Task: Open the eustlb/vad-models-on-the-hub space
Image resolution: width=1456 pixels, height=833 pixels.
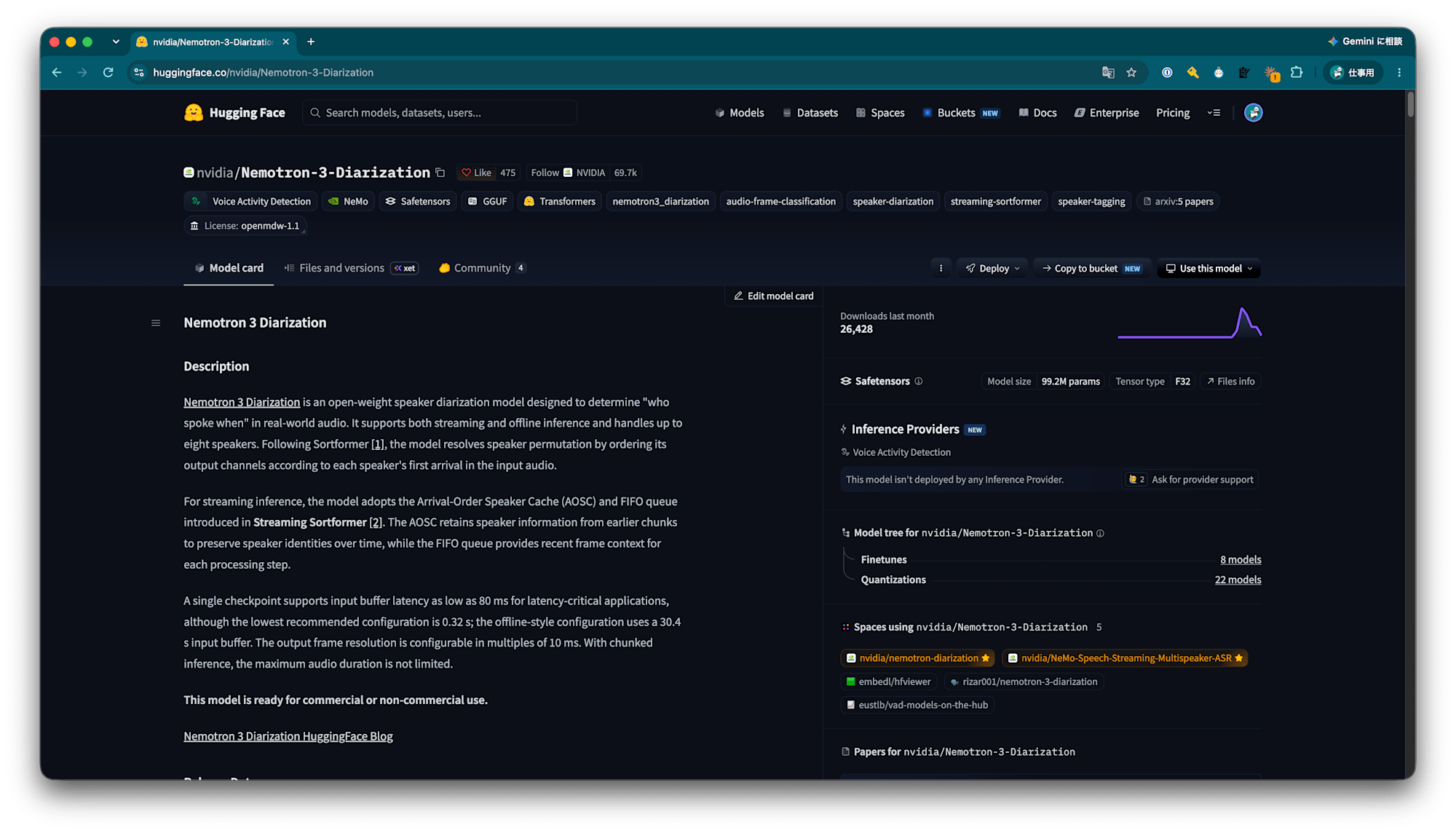Action: [x=917, y=705]
